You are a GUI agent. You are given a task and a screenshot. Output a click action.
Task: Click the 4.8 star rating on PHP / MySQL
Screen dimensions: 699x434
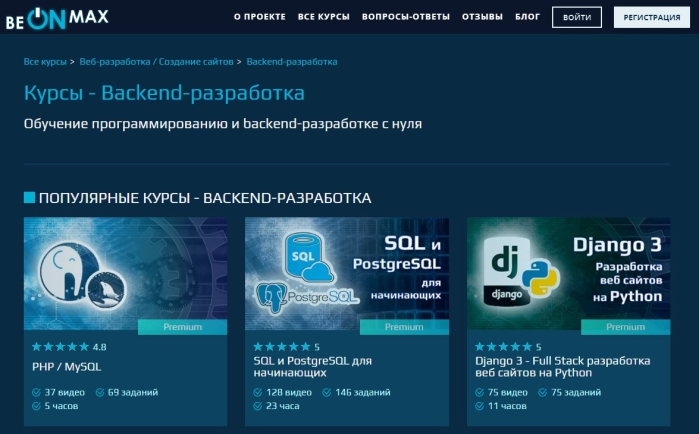click(69, 347)
